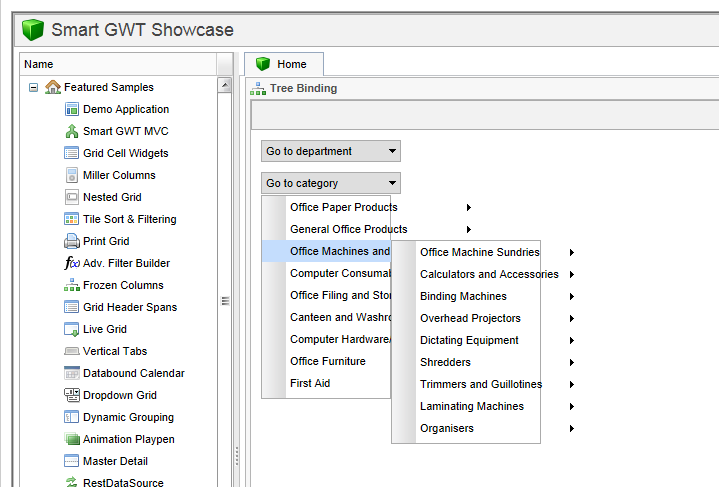Viewport: 719px width, 487px height.
Task: Open the Miller Columns sample
Action: (x=119, y=175)
